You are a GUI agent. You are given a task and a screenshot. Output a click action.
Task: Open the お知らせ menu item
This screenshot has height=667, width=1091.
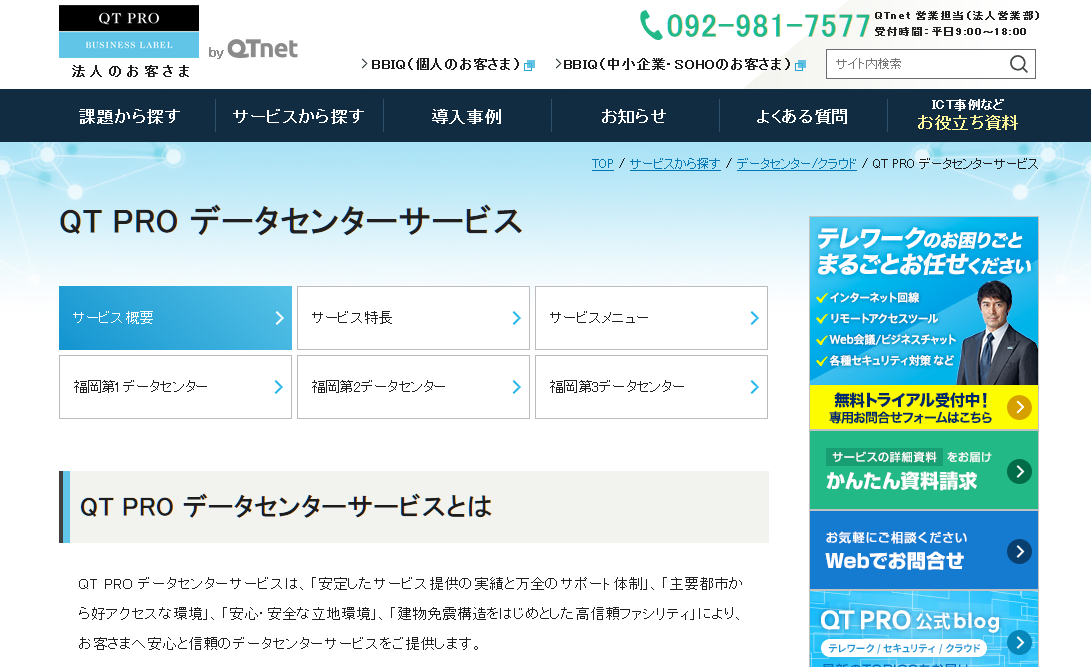(x=635, y=116)
